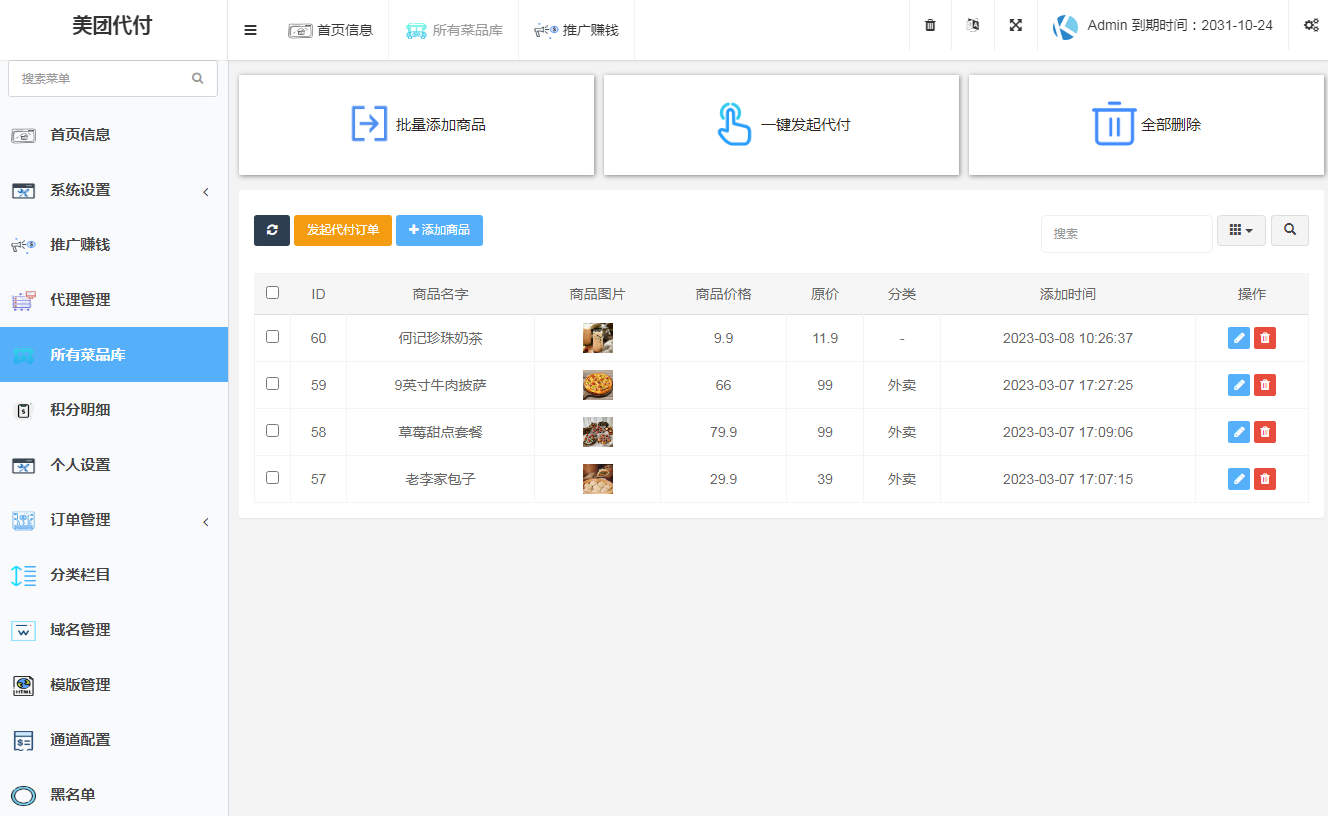Click the pizza thumbnail for 9英寸牛肉披萨
Screen dimensions: 1328x816
coord(597,385)
